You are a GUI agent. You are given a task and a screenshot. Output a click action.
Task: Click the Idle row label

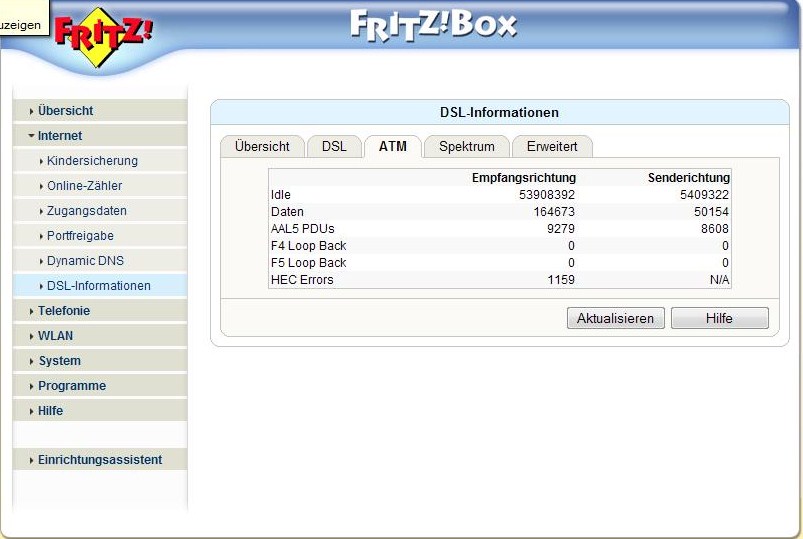[281, 195]
